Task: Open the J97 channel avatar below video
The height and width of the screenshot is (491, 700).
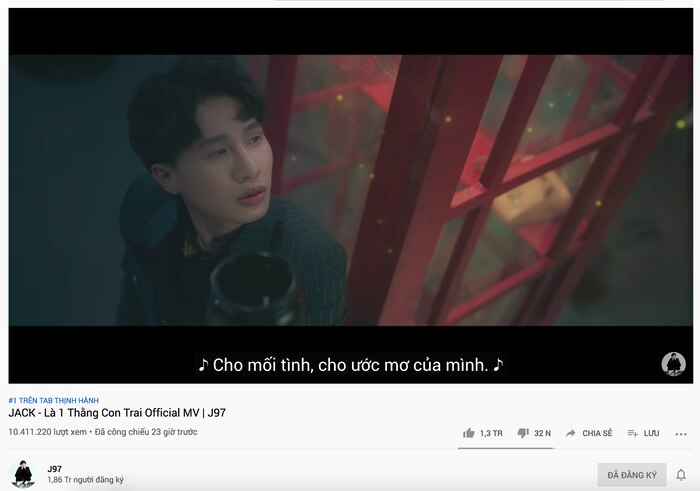Action: tap(23, 474)
